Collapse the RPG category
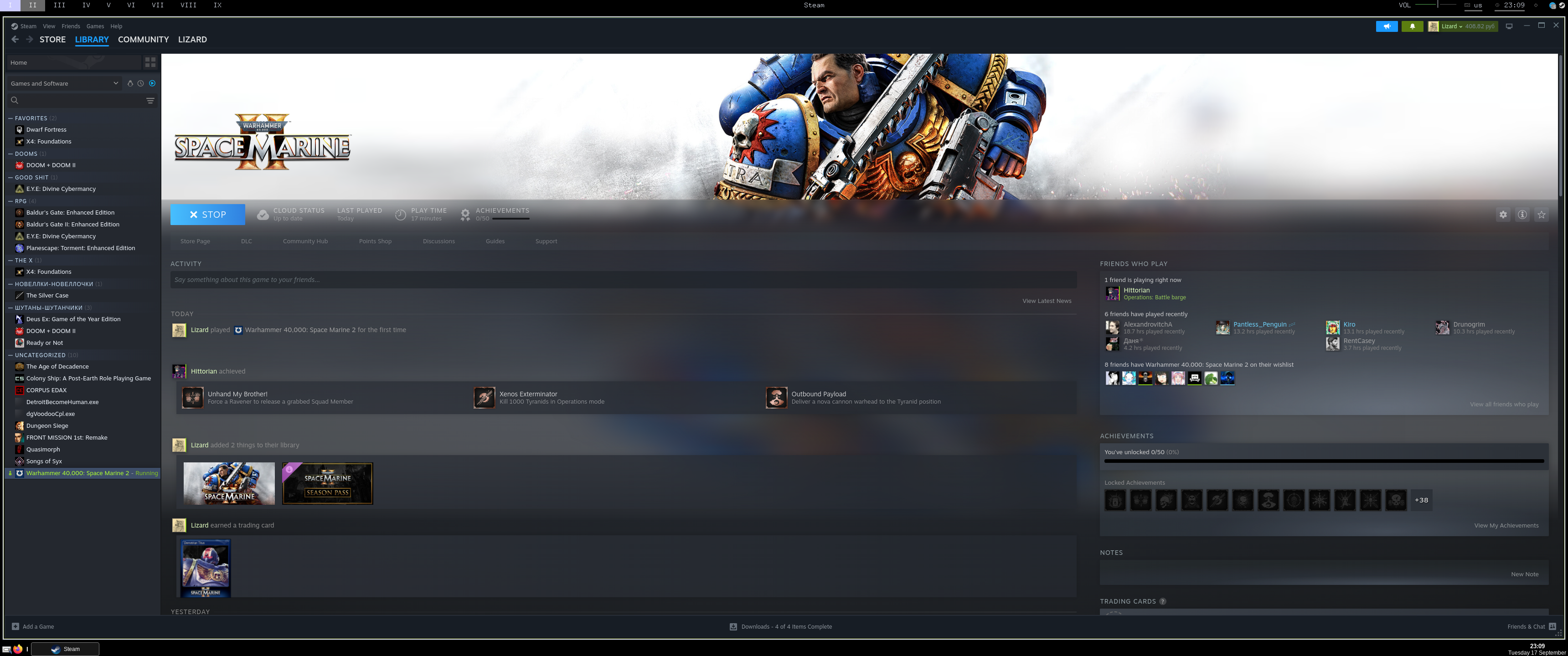This screenshot has width=1568, height=656. pos(10,201)
